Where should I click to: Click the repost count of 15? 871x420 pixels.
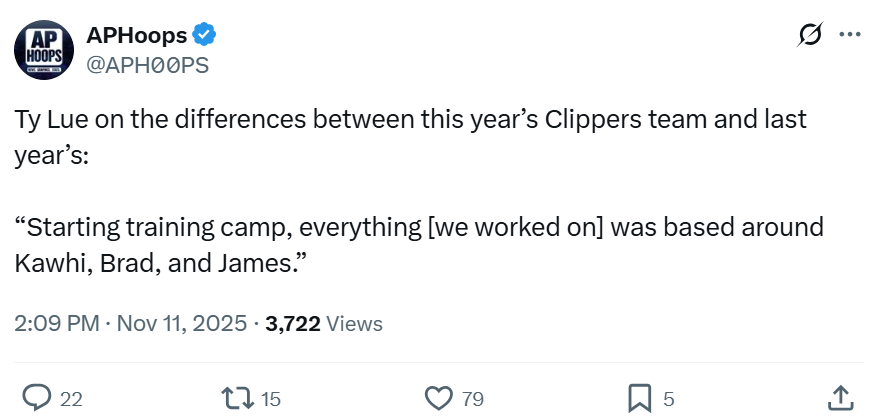[x=271, y=399]
